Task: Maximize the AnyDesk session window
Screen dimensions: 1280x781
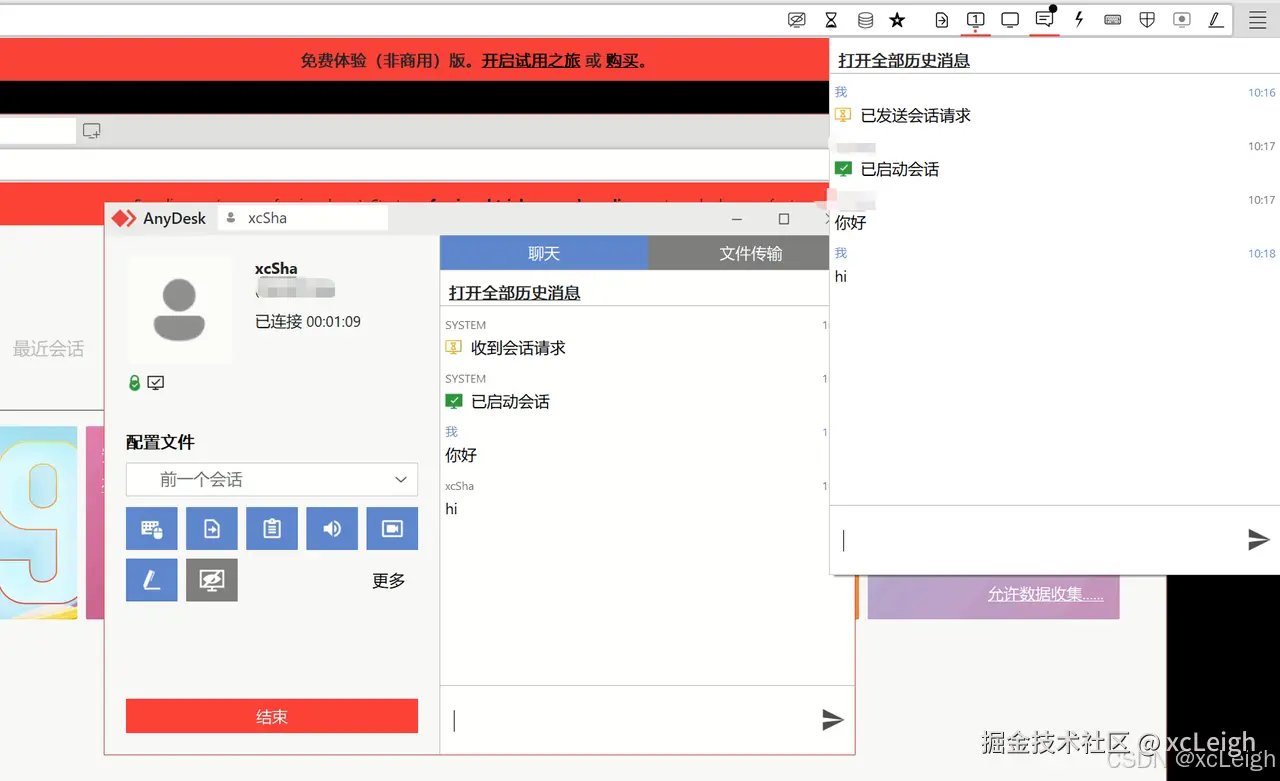Action: click(784, 219)
